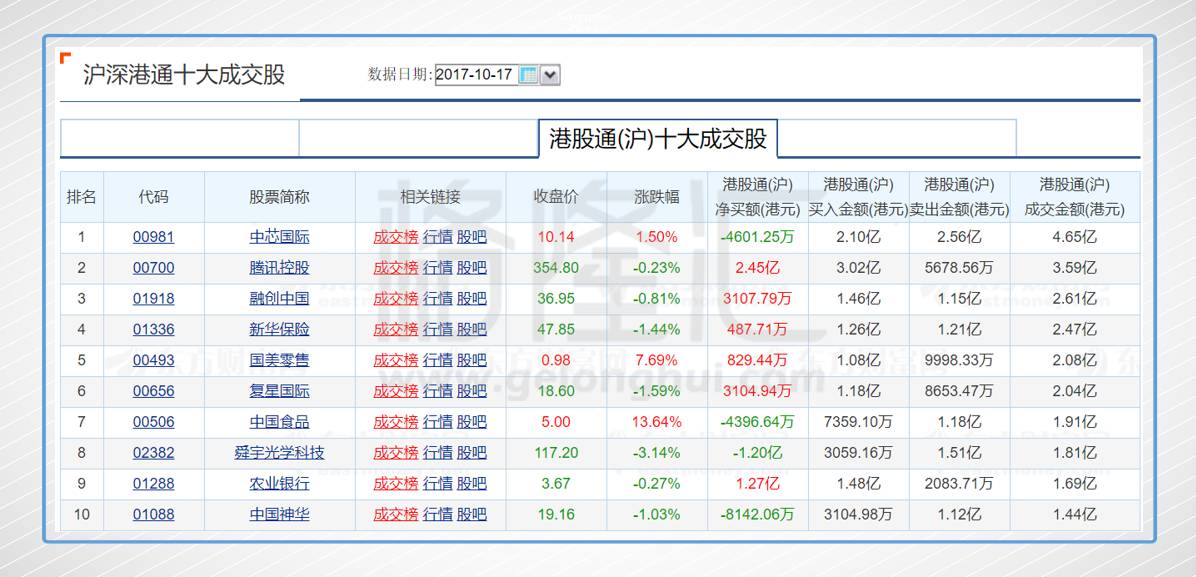This screenshot has width=1196, height=577.
Task: Click the 股票简称 column header
Action: click(x=279, y=197)
